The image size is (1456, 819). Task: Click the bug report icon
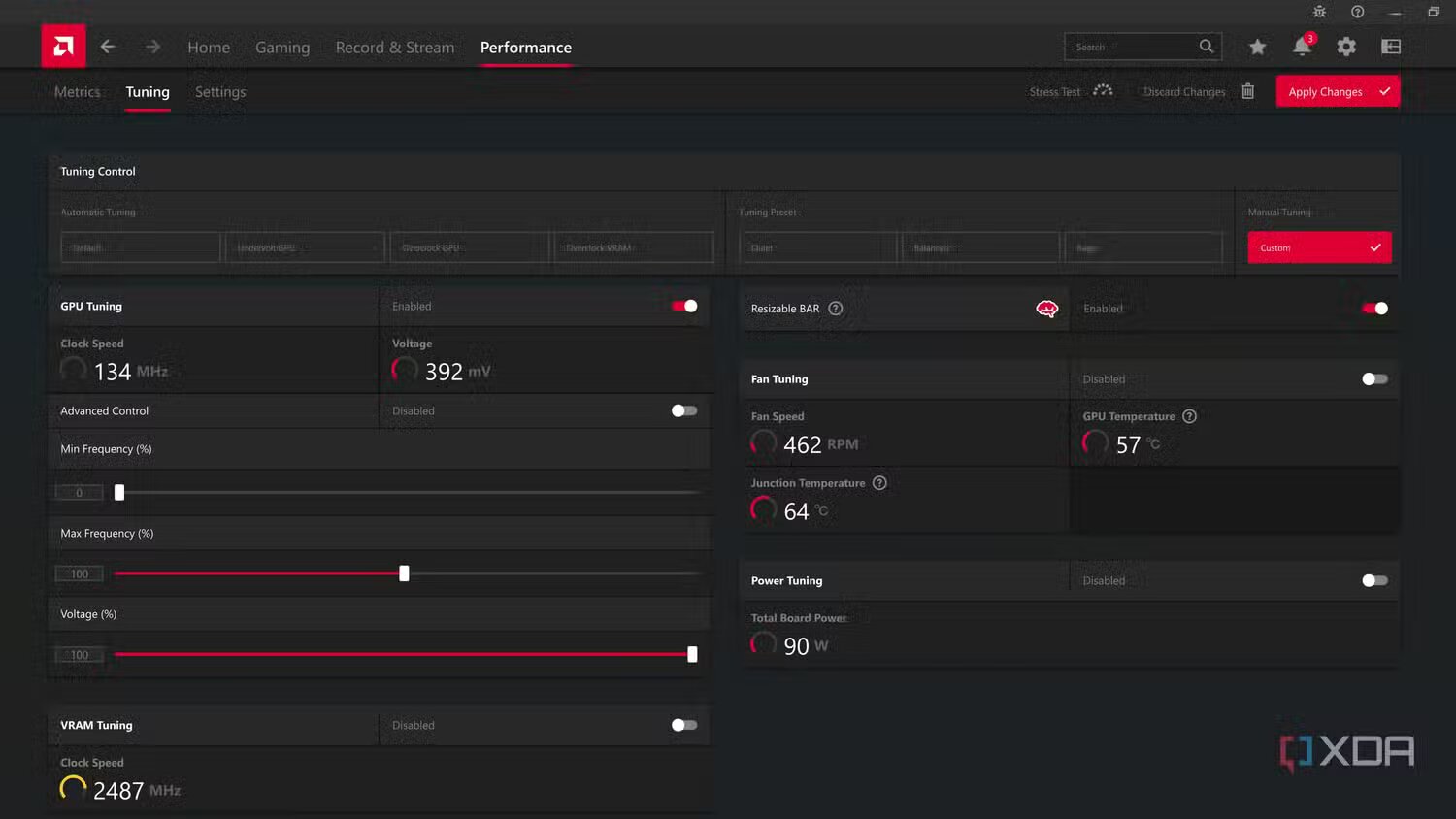tap(1319, 12)
